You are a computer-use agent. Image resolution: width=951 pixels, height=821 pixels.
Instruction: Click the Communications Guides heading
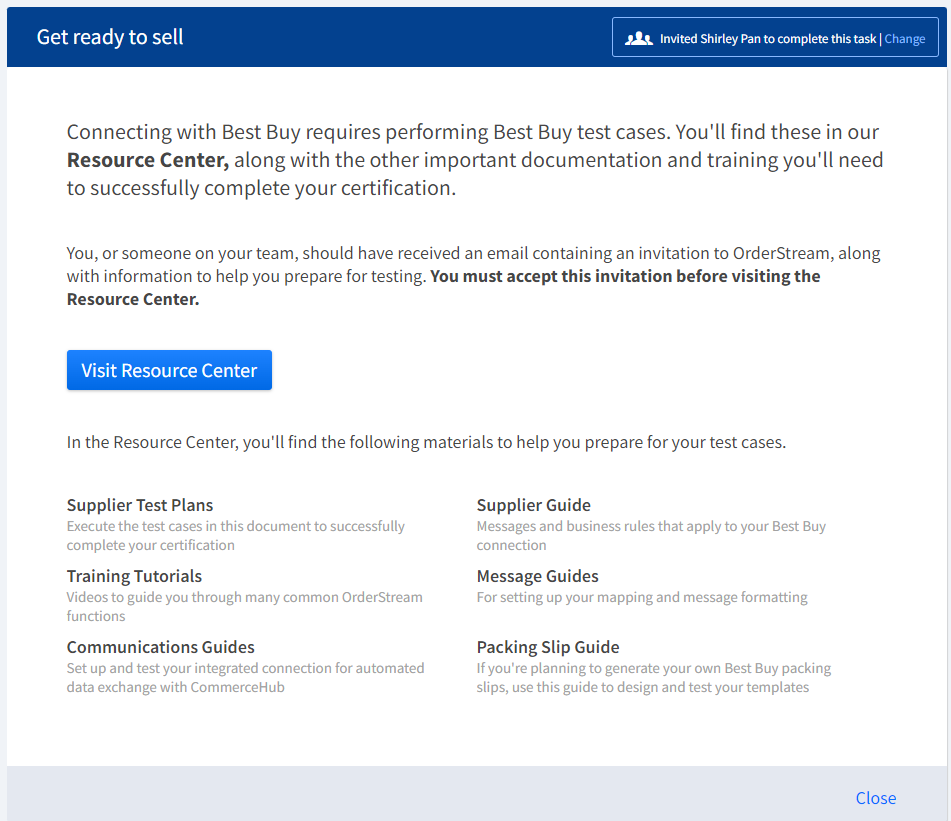click(160, 647)
